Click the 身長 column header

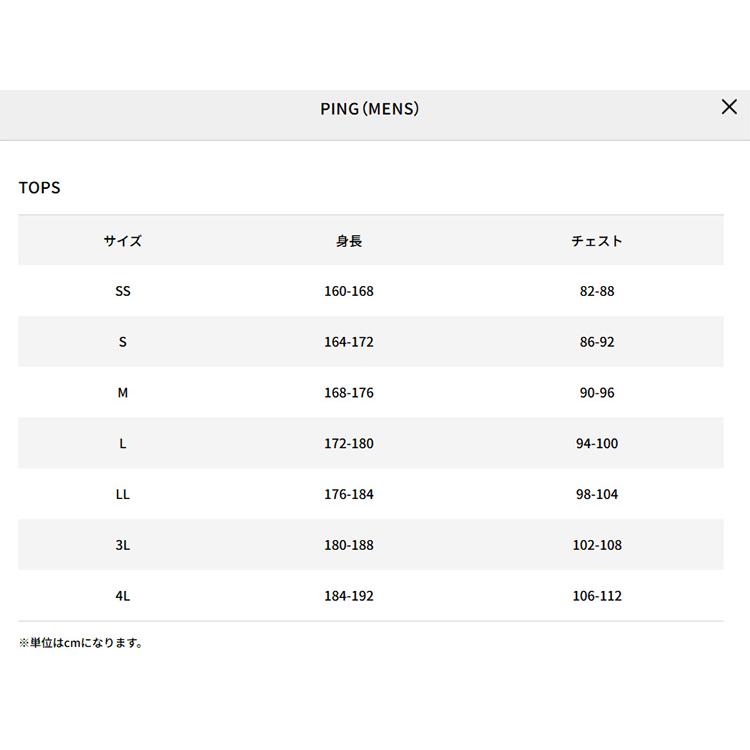349,241
